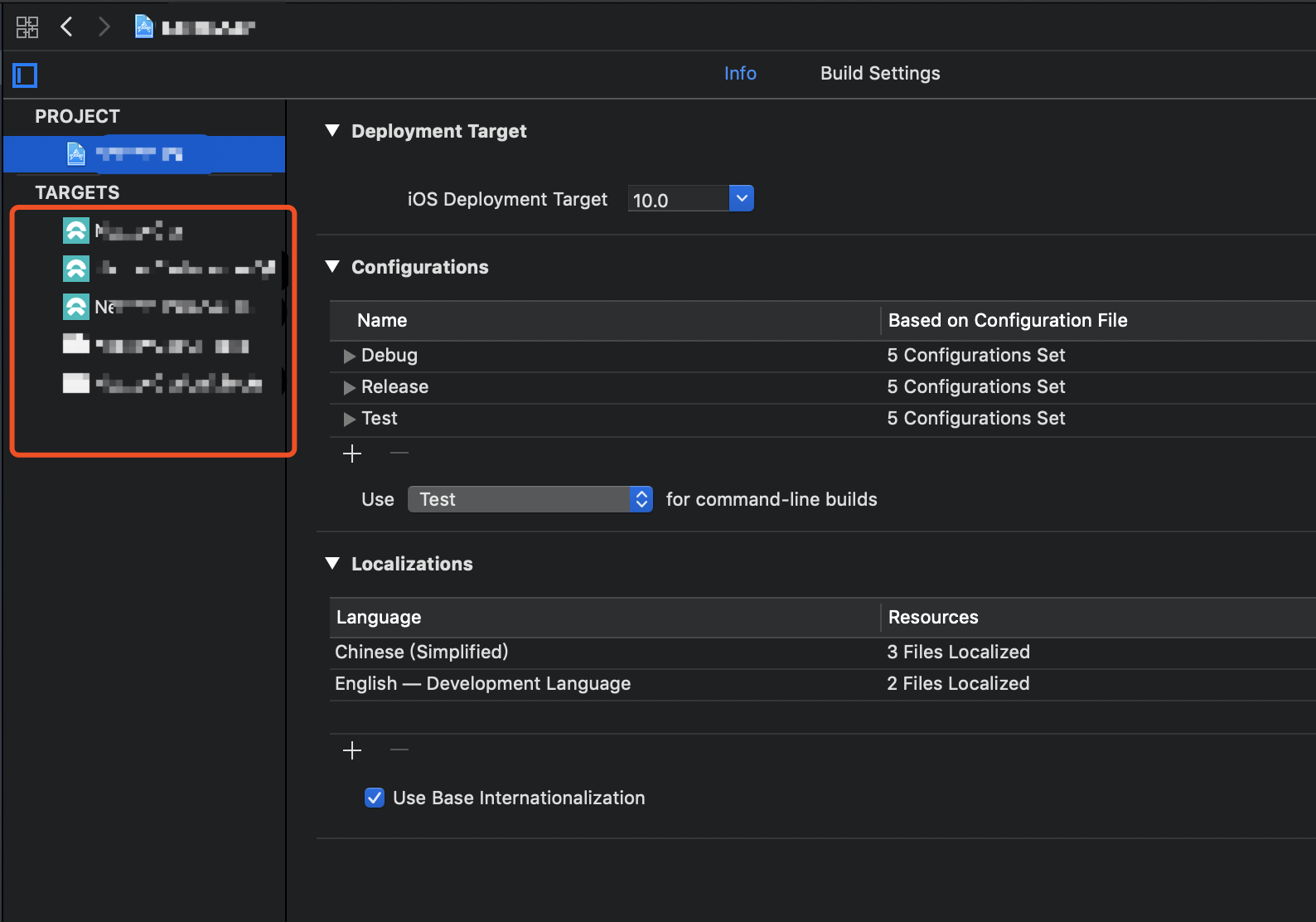Screen dimensions: 1316x922
Task: Click the project file icon in breadcrumb
Action: [x=144, y=27]
